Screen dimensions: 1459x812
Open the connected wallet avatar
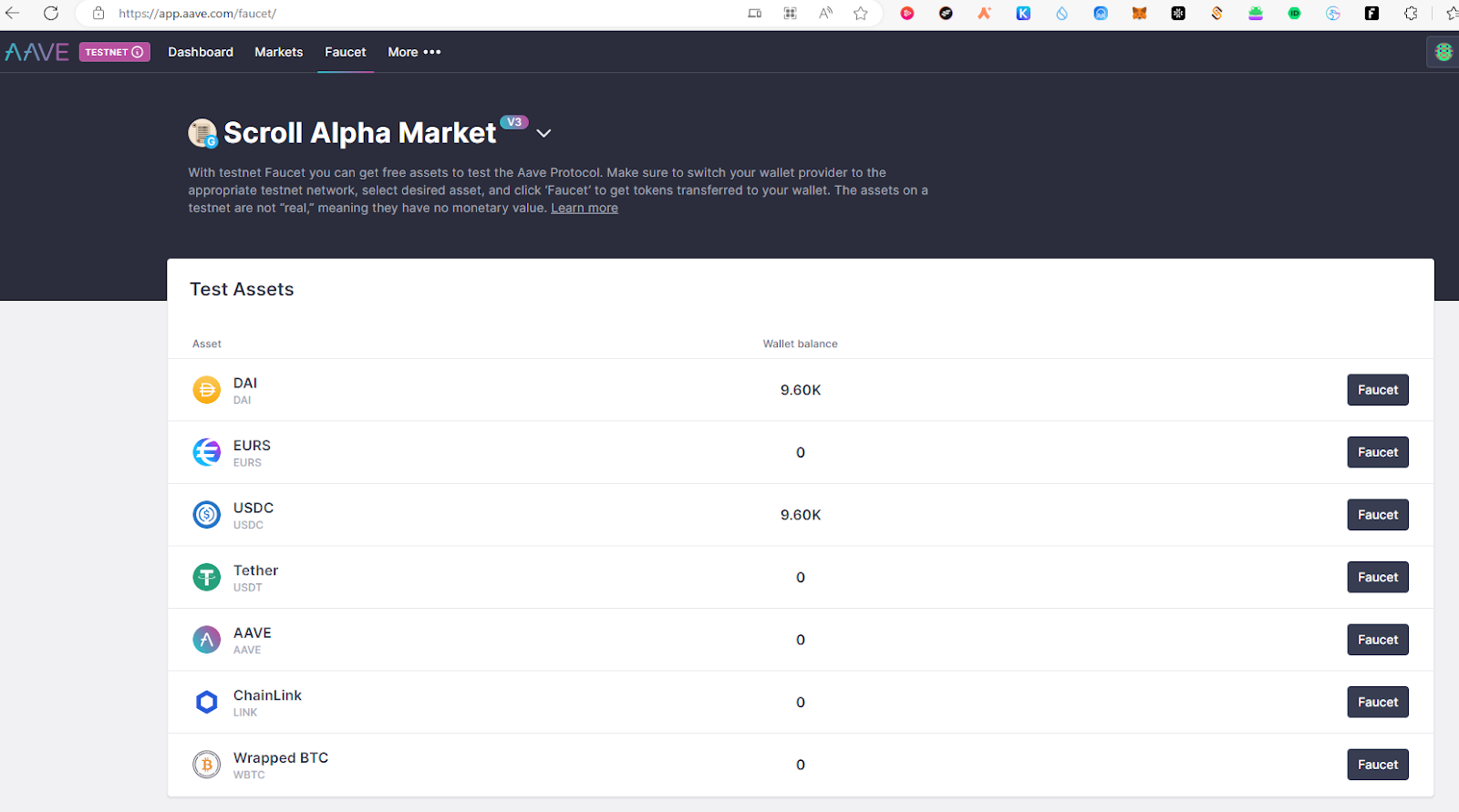(1443, 52)
